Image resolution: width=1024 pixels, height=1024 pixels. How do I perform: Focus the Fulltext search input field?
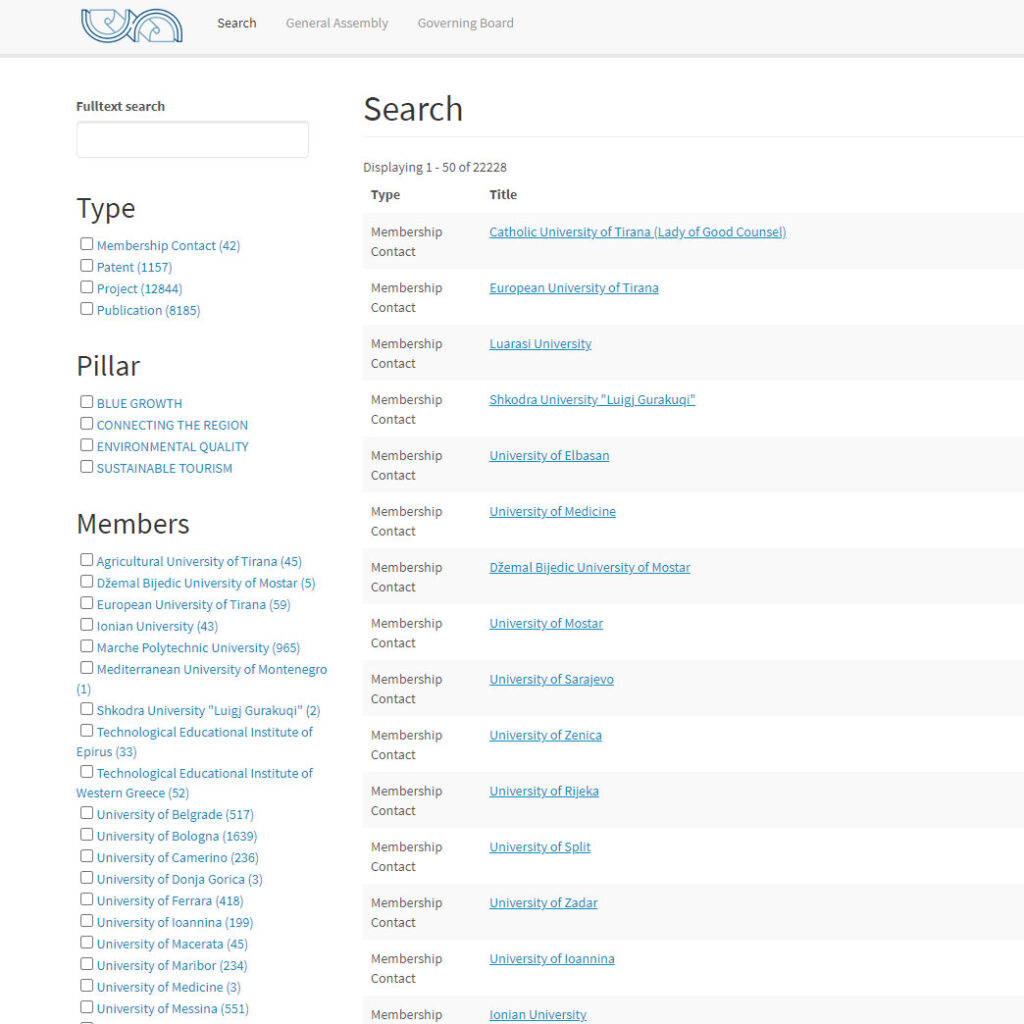(x=192, y=139)
